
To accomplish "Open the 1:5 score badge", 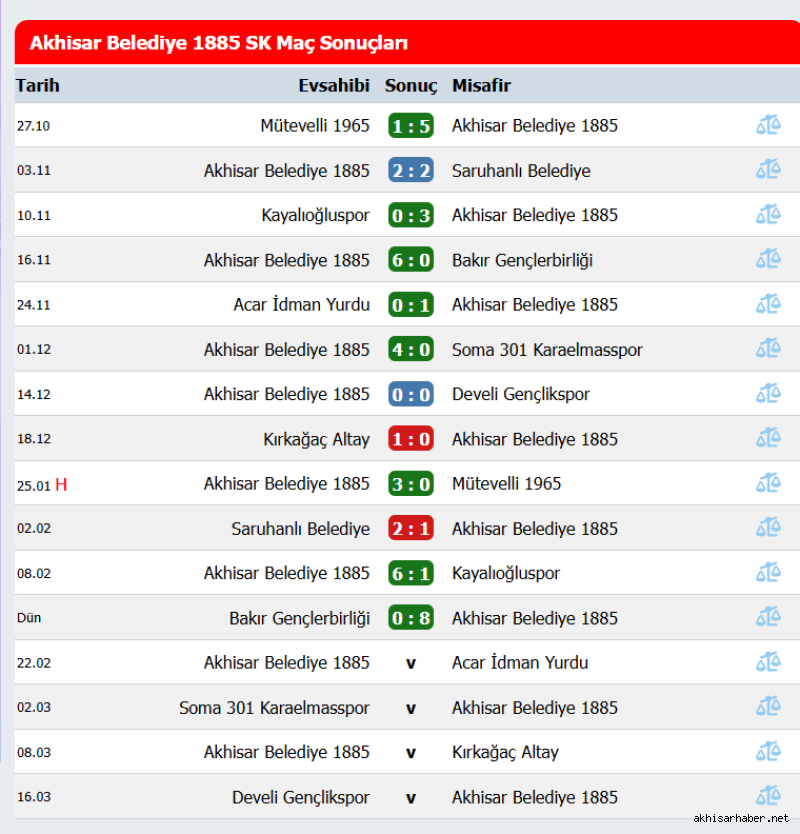I will 411,126.
